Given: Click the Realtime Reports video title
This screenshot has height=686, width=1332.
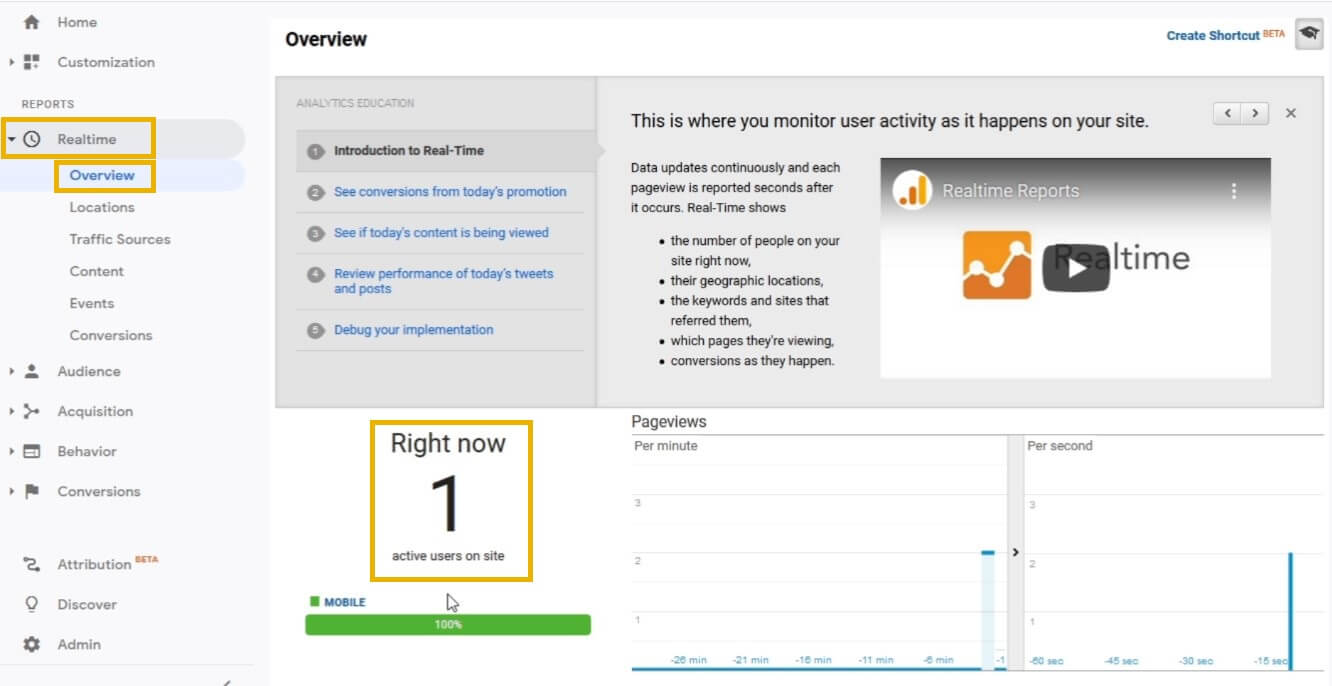Looking at the screenshot, I should pos(1011,191).
